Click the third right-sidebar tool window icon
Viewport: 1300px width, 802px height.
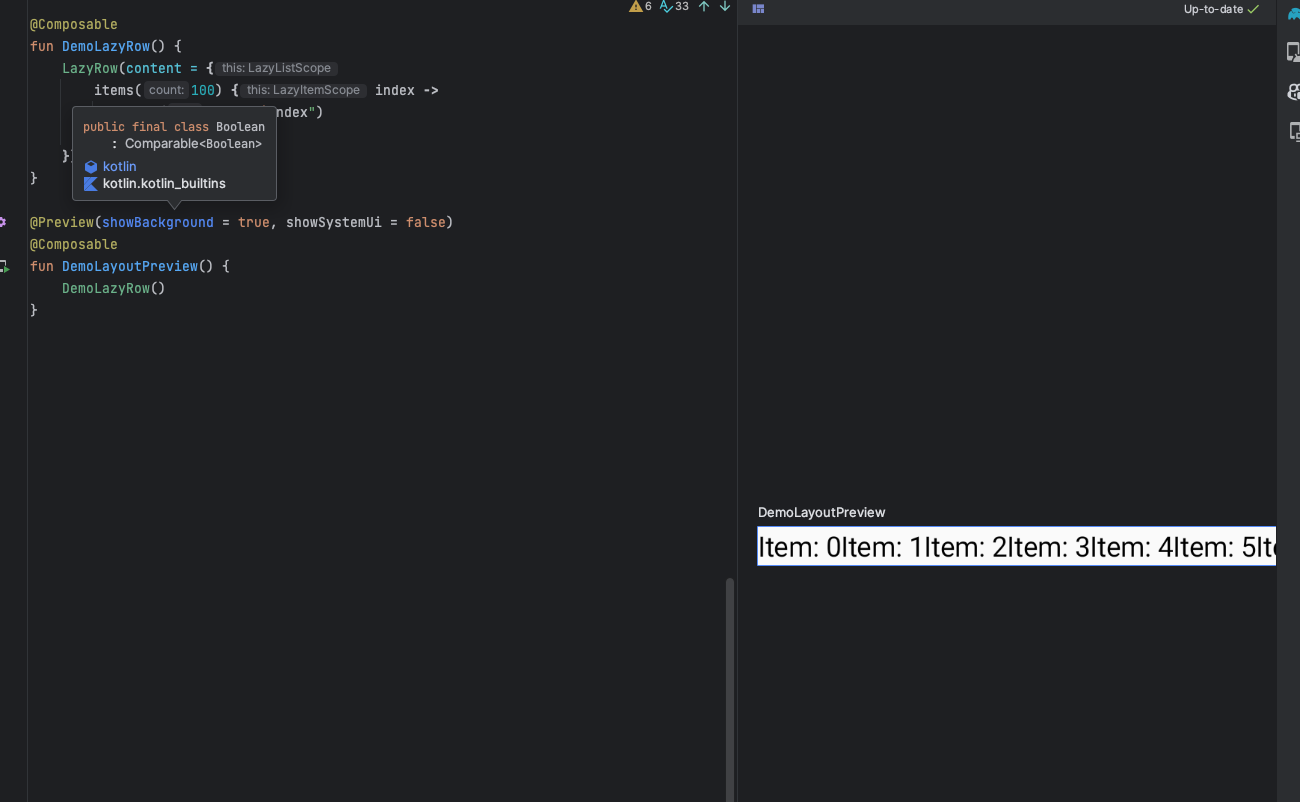(1293, 92)
